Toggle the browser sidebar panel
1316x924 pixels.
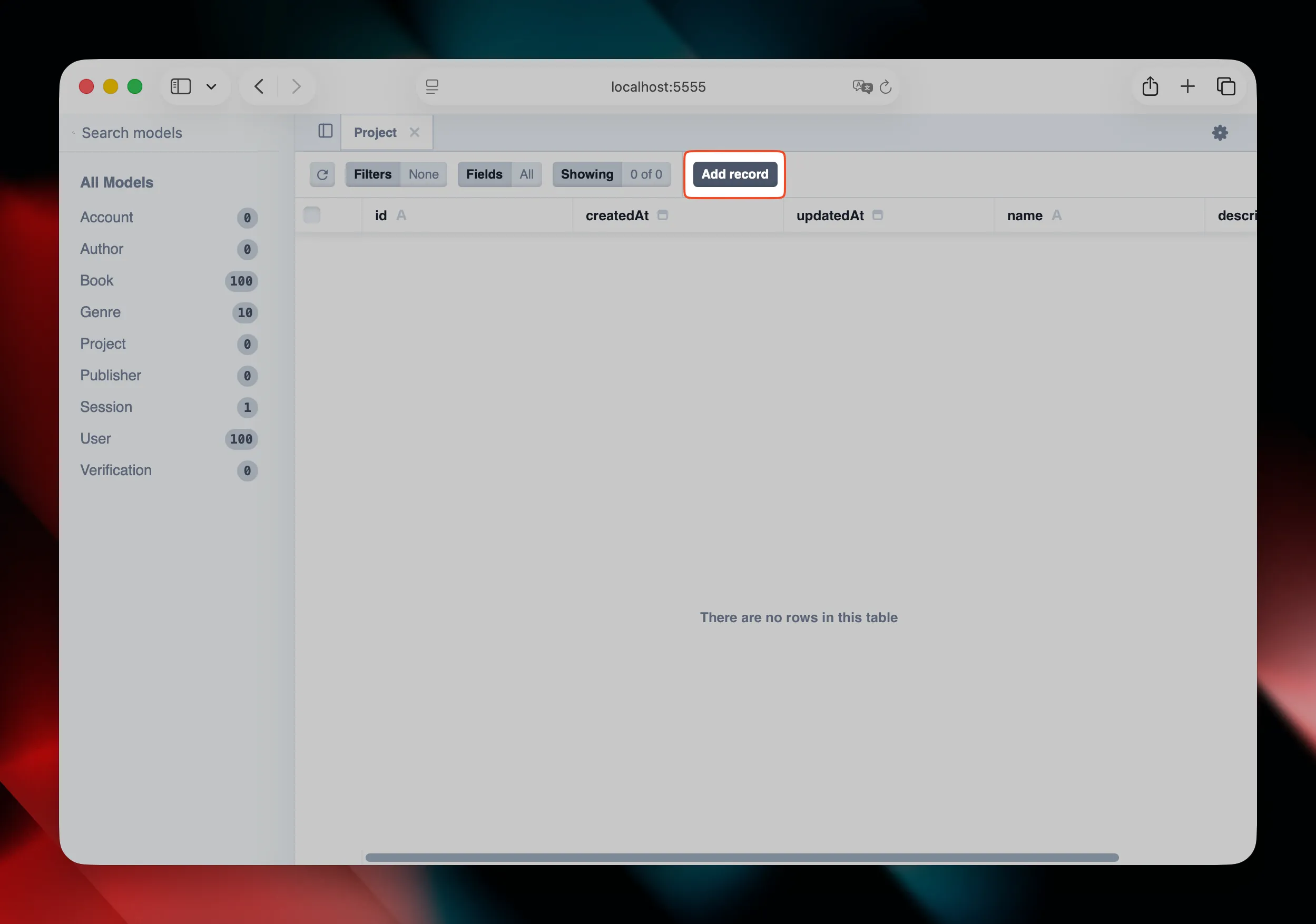coord(180,86)
